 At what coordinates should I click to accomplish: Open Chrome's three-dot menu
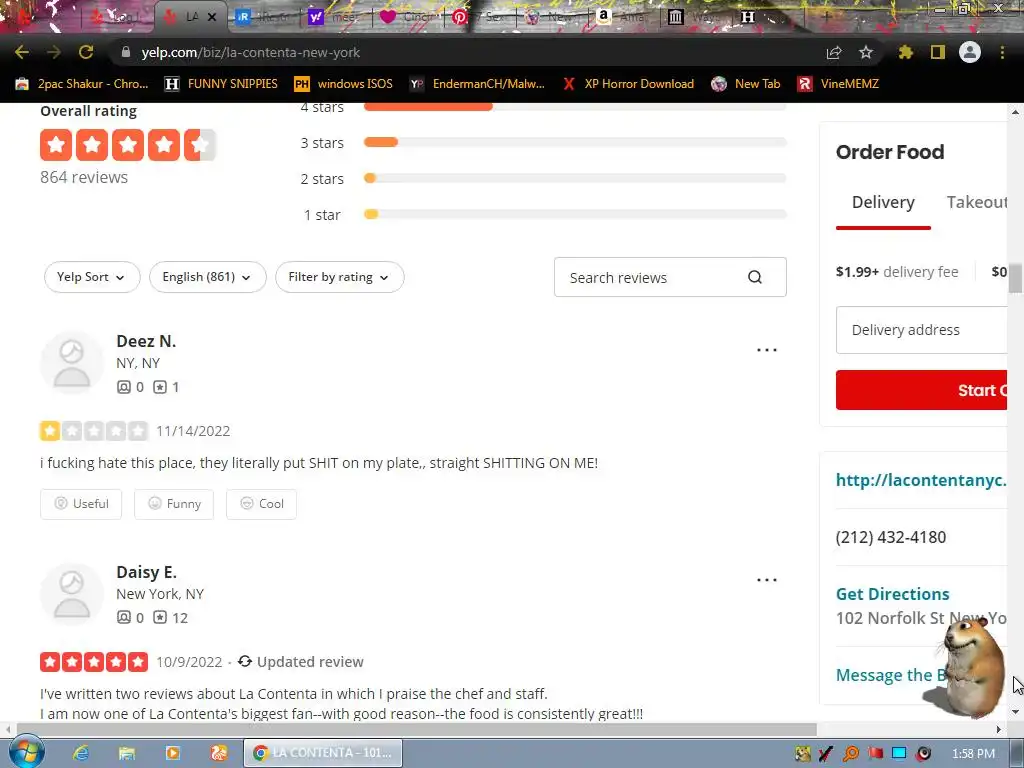[1002, 52]
